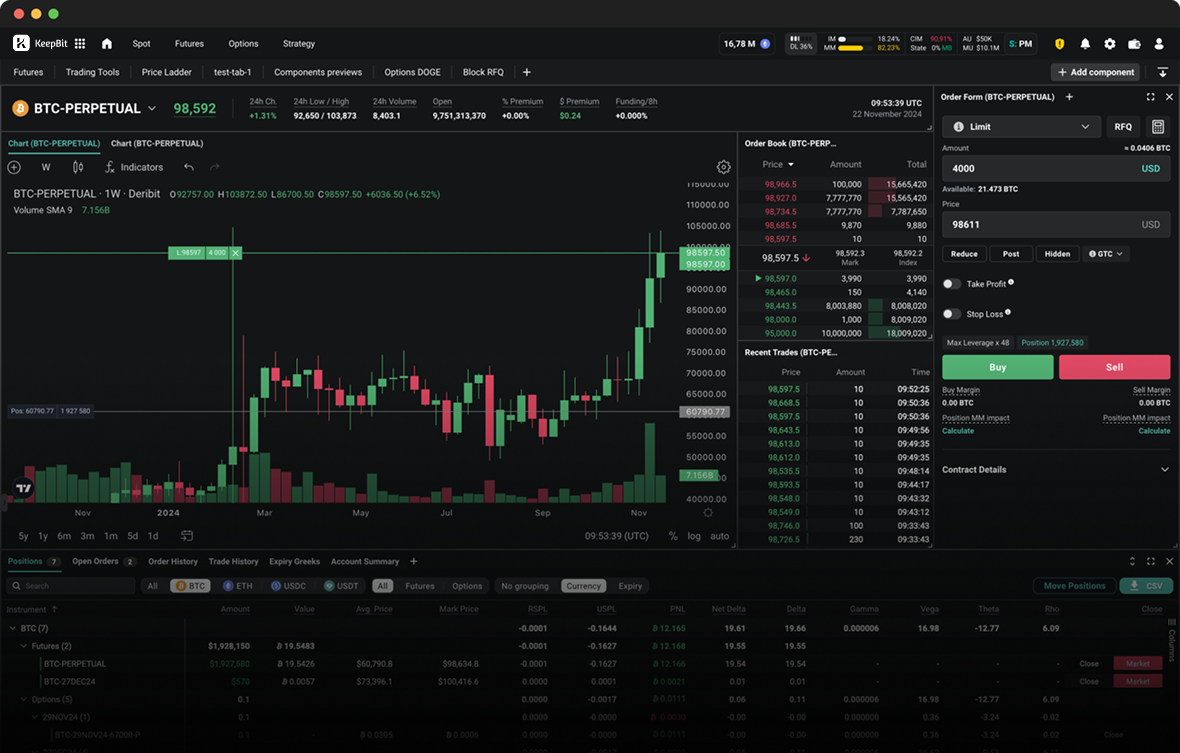The width and height of the screenshot is (1180, 753).
Task: Open the RFQ calculator icon in Order Form
Action: (x=1159, y=126)
